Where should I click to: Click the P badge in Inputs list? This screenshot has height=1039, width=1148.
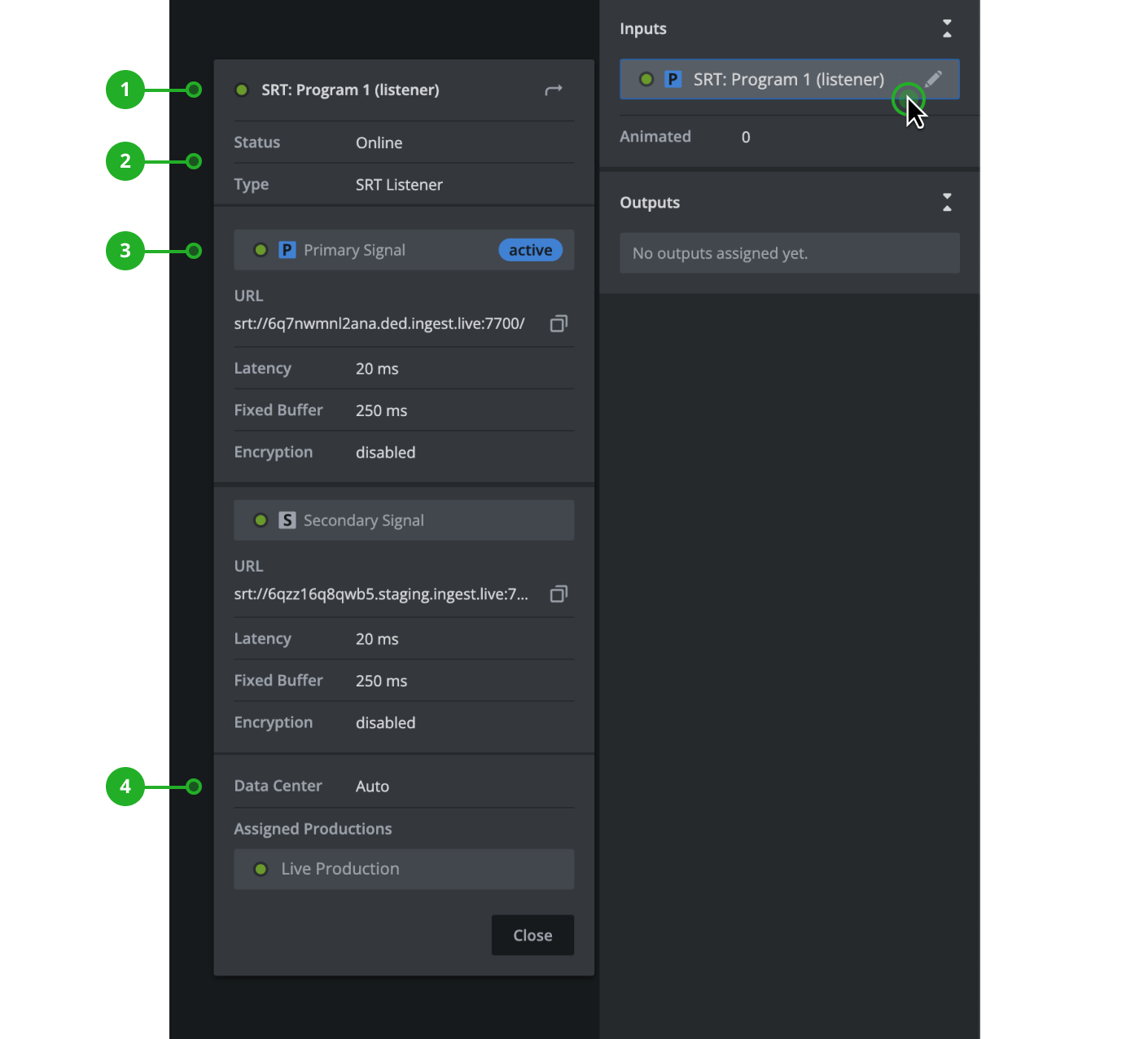tap(673, 79)
